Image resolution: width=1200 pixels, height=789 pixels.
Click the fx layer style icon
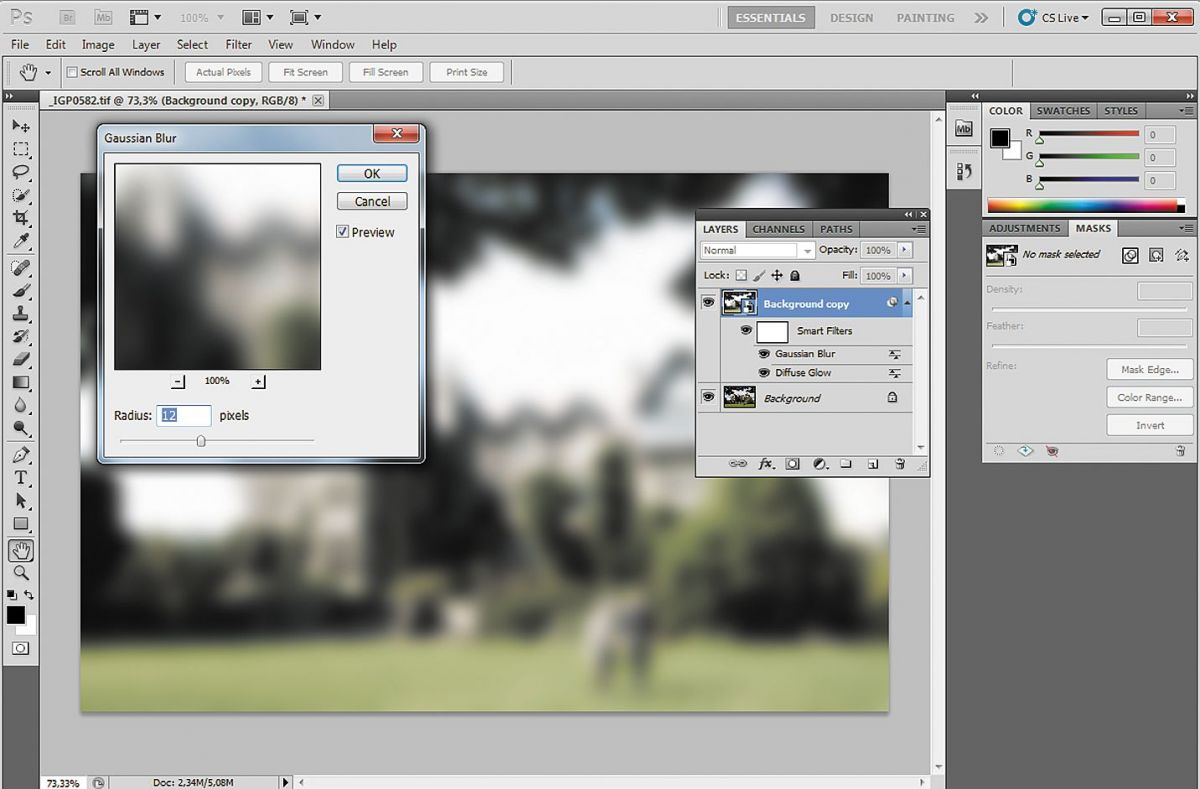coord(766,464)
